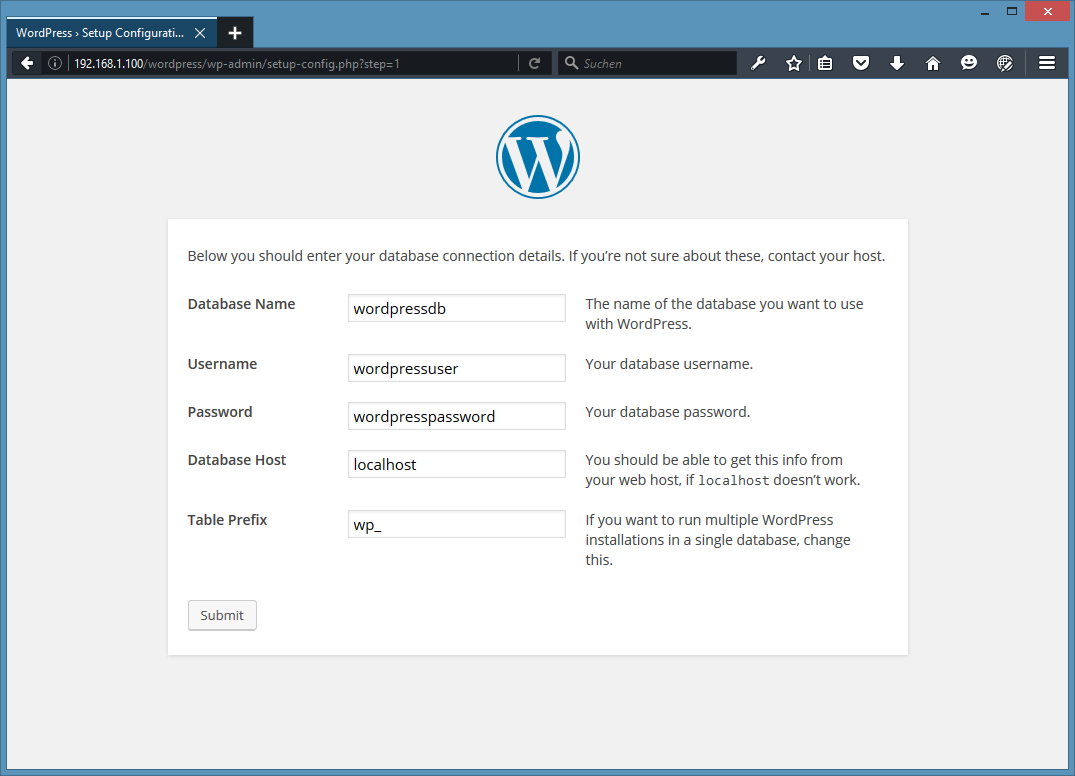Select the WordPress Setup Configuration tab
This screenshot has height=776, width=1075.
[x=112, y=33]
